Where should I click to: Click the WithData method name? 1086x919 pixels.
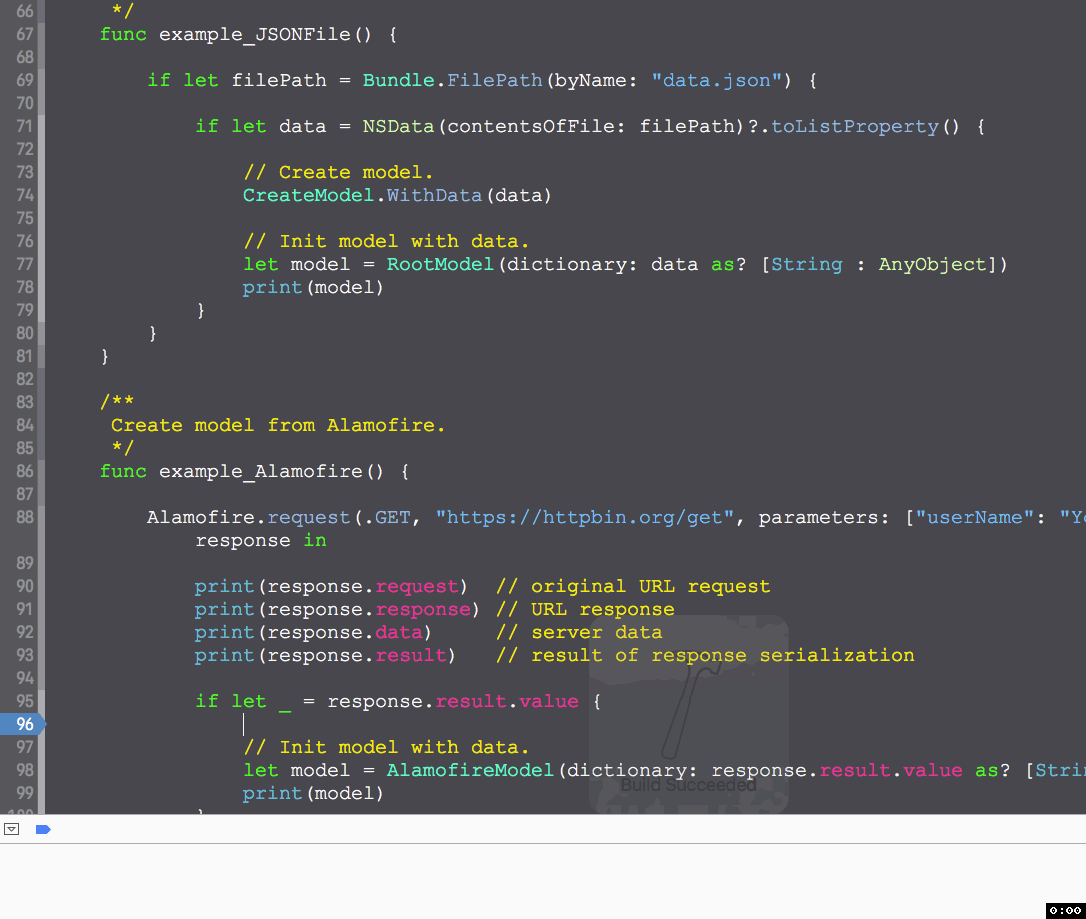(x=434, y=195)
